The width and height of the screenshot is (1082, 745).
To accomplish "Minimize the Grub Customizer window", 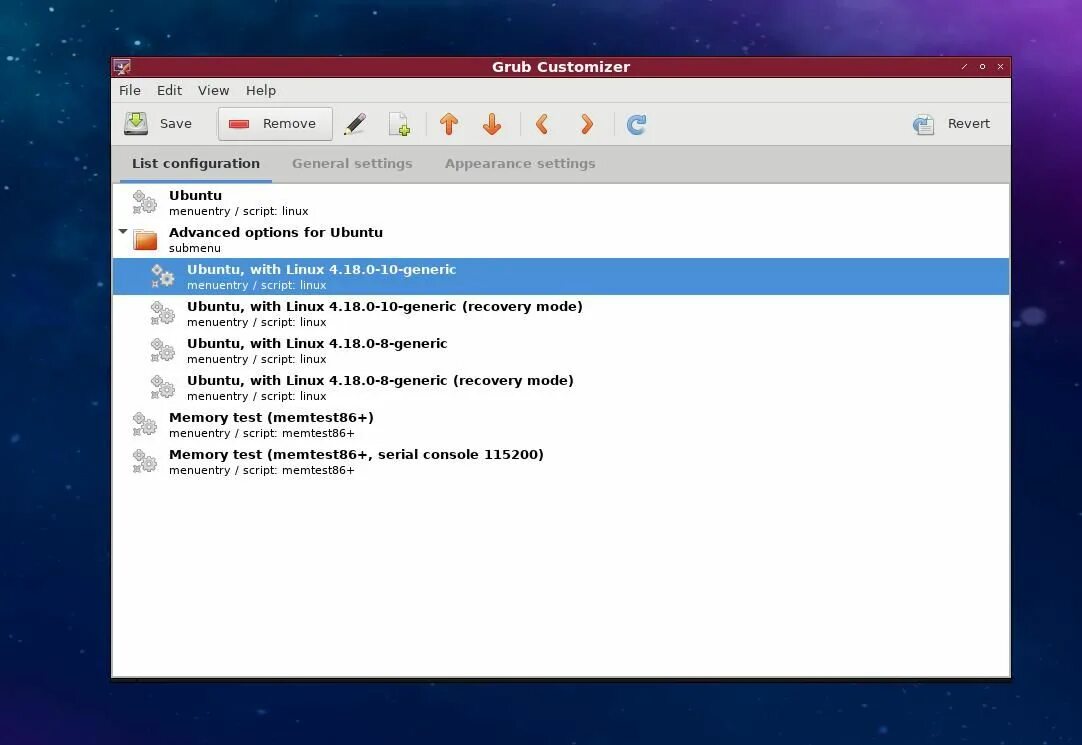I will 964,67.
